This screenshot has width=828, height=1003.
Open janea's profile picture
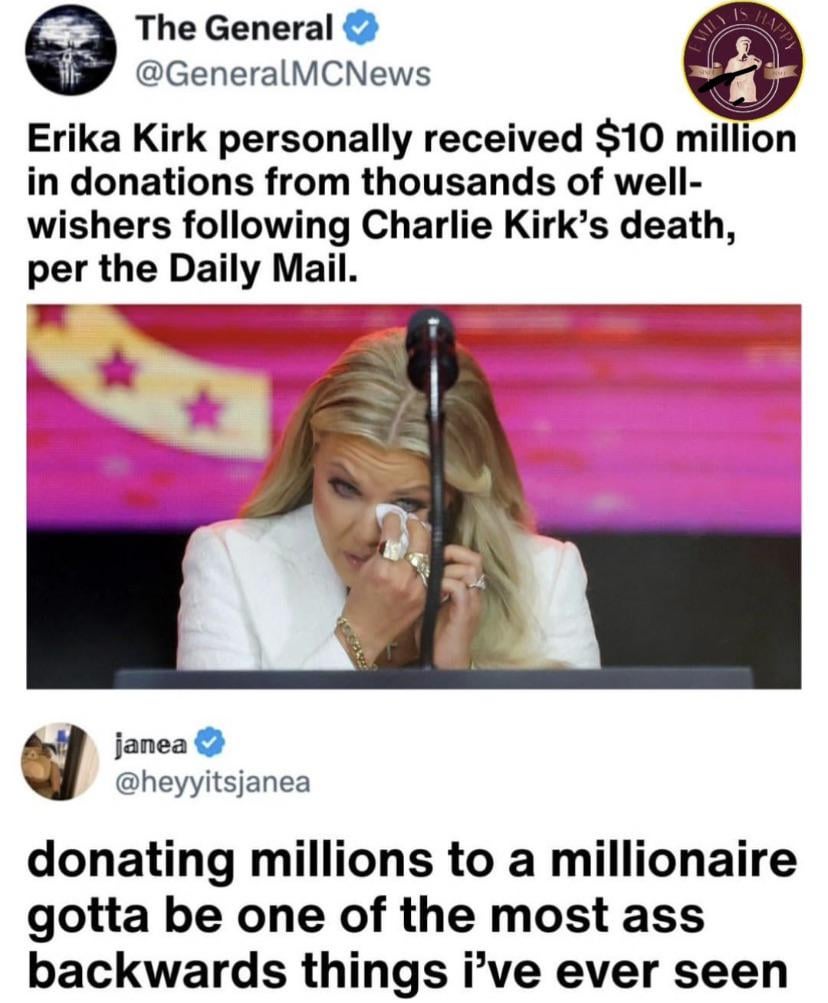(x=61, y=761)
